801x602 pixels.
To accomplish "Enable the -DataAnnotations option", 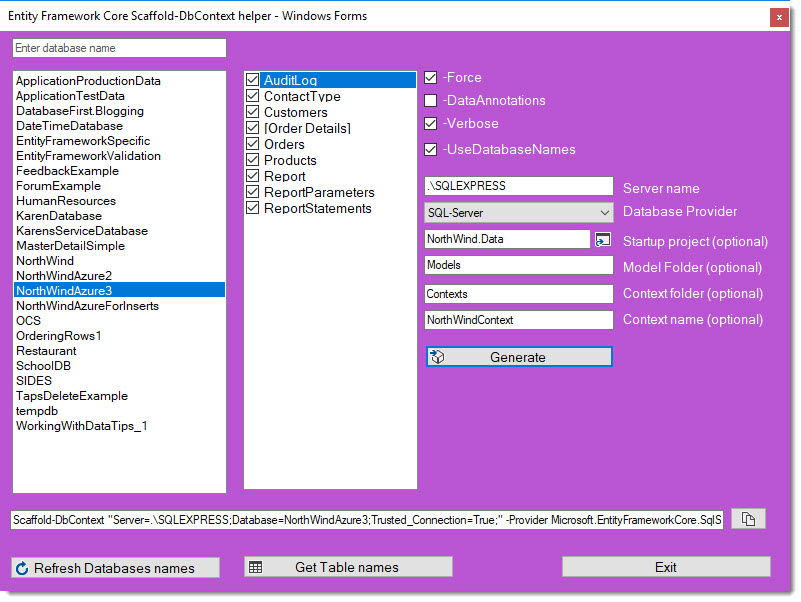I will click(x=431, y=100).
